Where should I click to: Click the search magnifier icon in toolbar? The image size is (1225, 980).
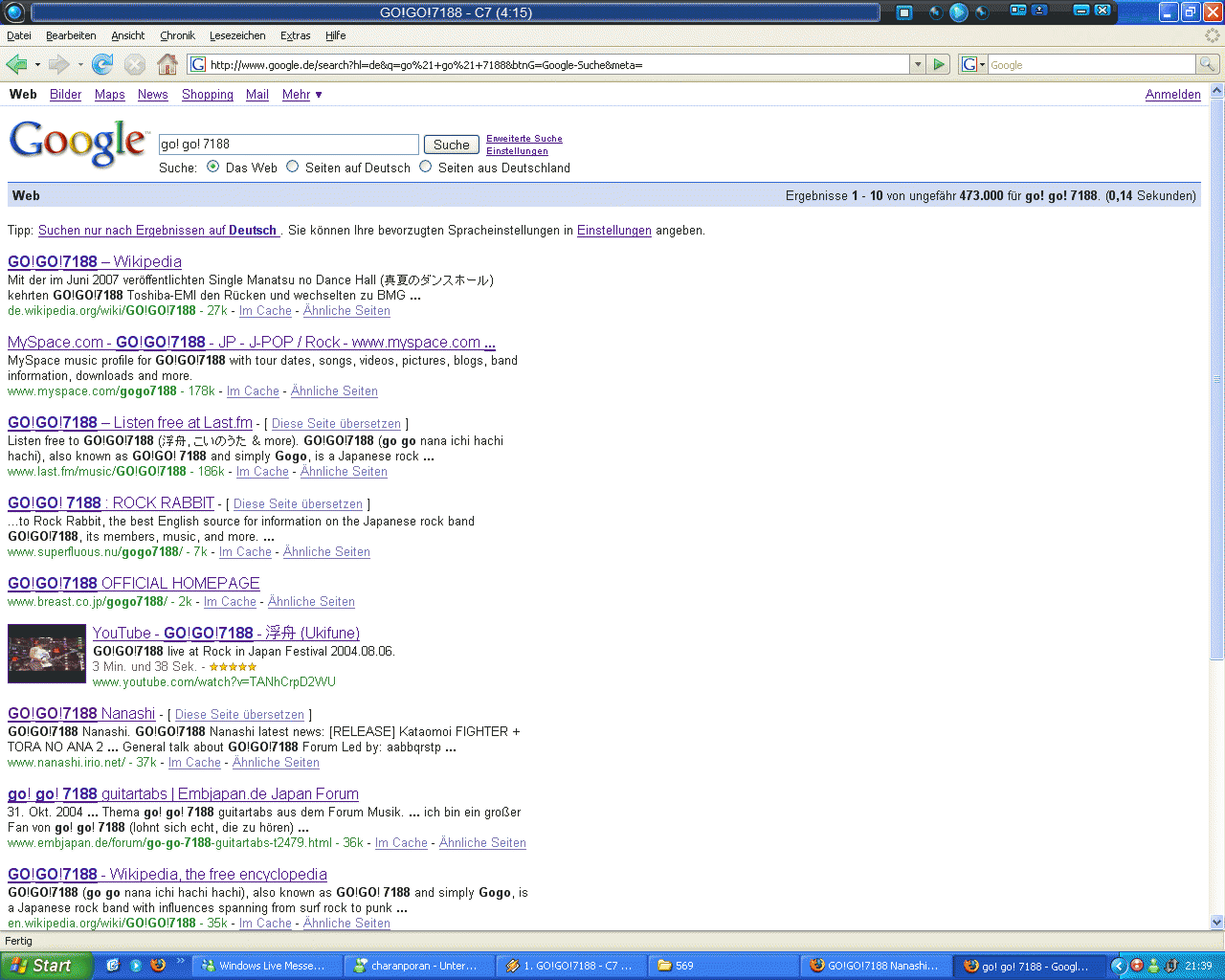click(x=1209, y=64)
